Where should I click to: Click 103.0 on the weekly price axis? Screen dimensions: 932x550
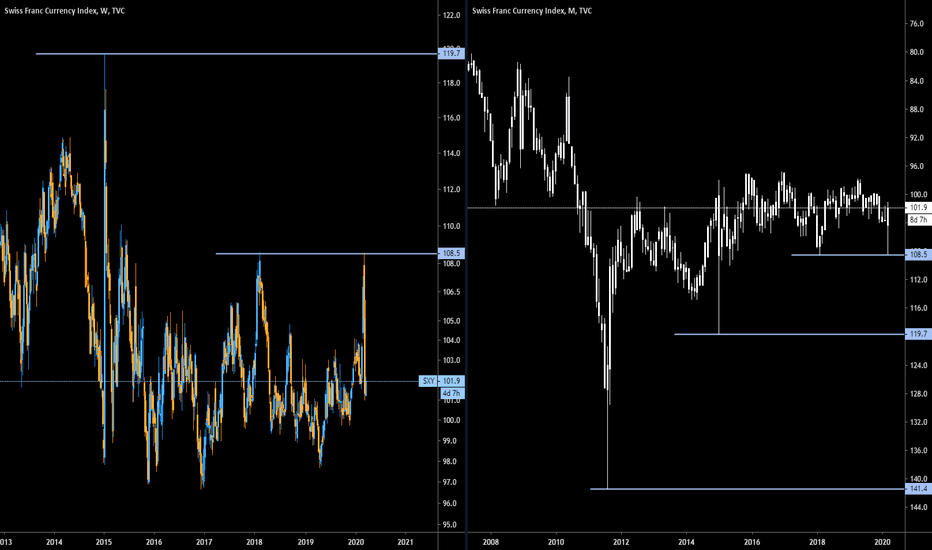click(452, 360)
